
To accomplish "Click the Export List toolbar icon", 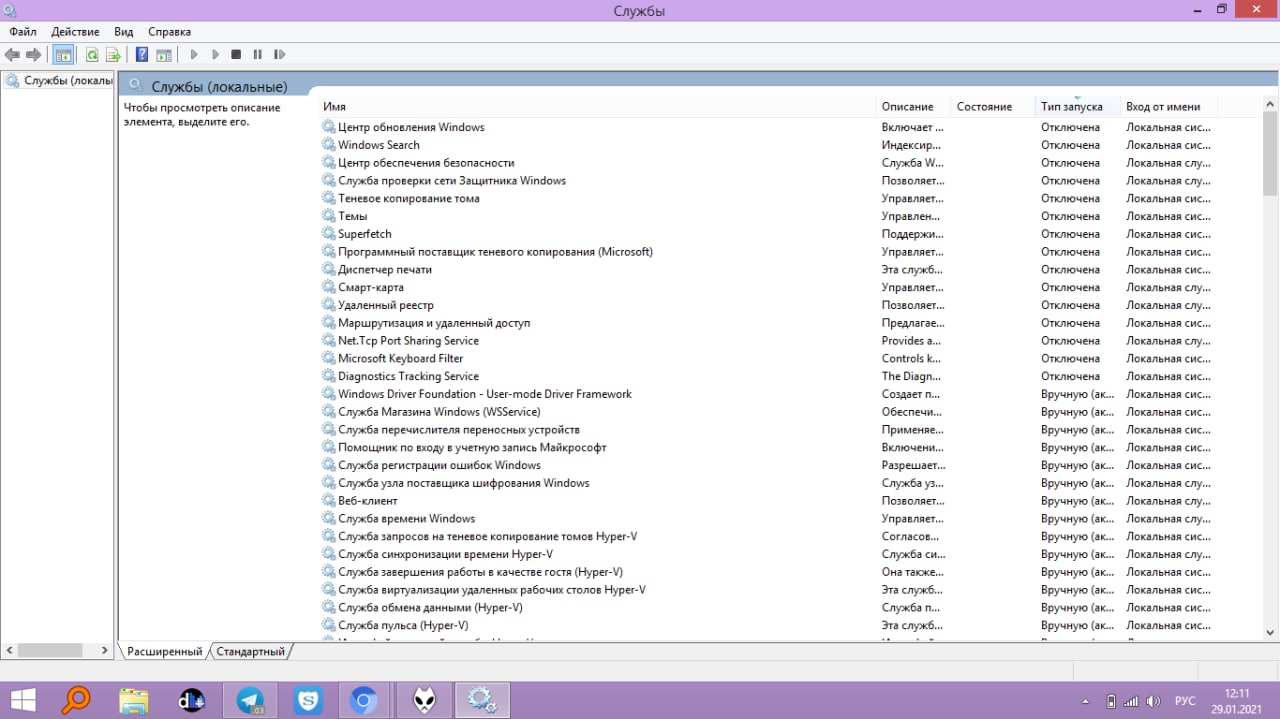I will [113, 55].
